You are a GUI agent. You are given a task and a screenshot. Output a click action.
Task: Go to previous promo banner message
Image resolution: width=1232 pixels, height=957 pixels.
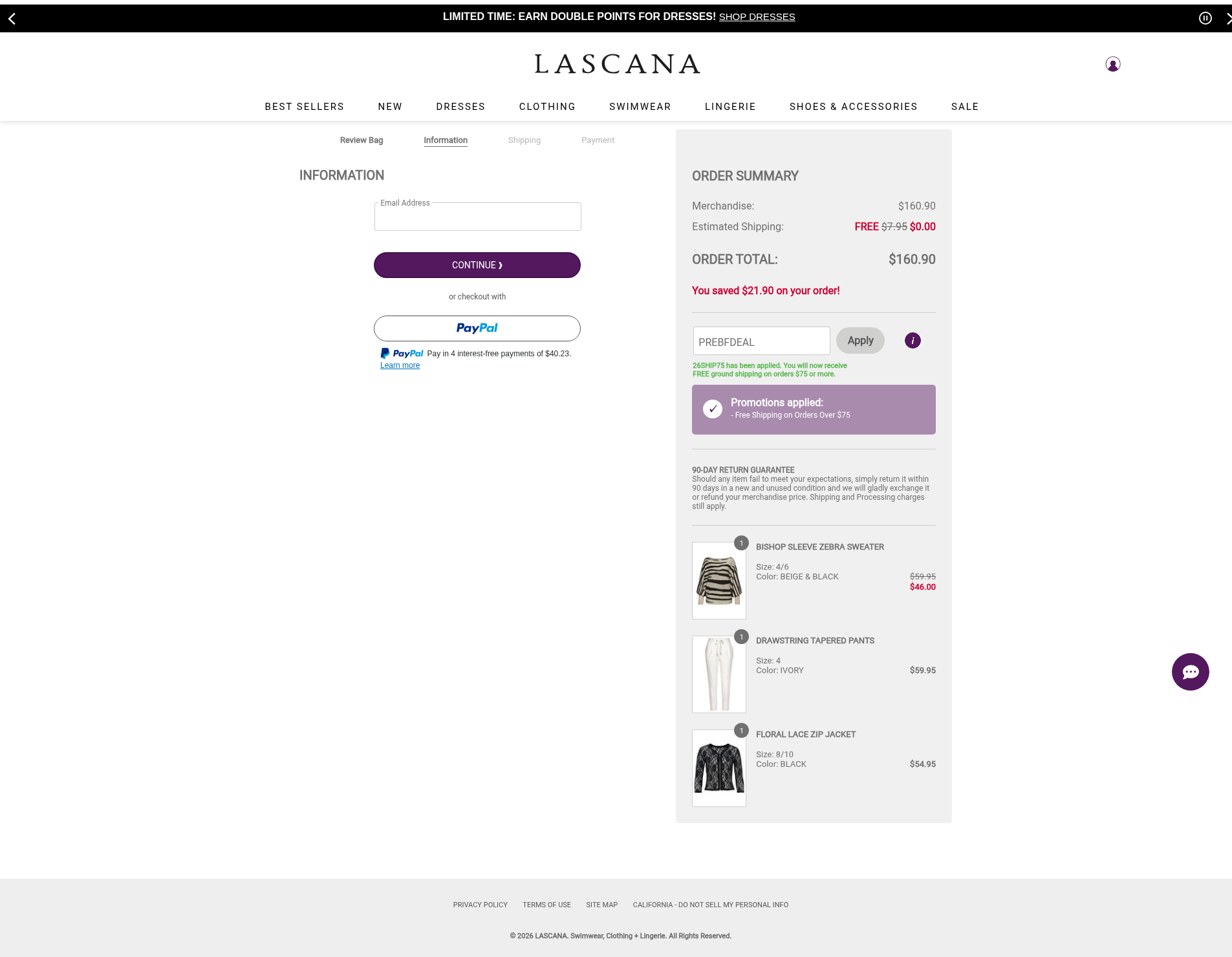pyautogui.click(x=12, y=19)
